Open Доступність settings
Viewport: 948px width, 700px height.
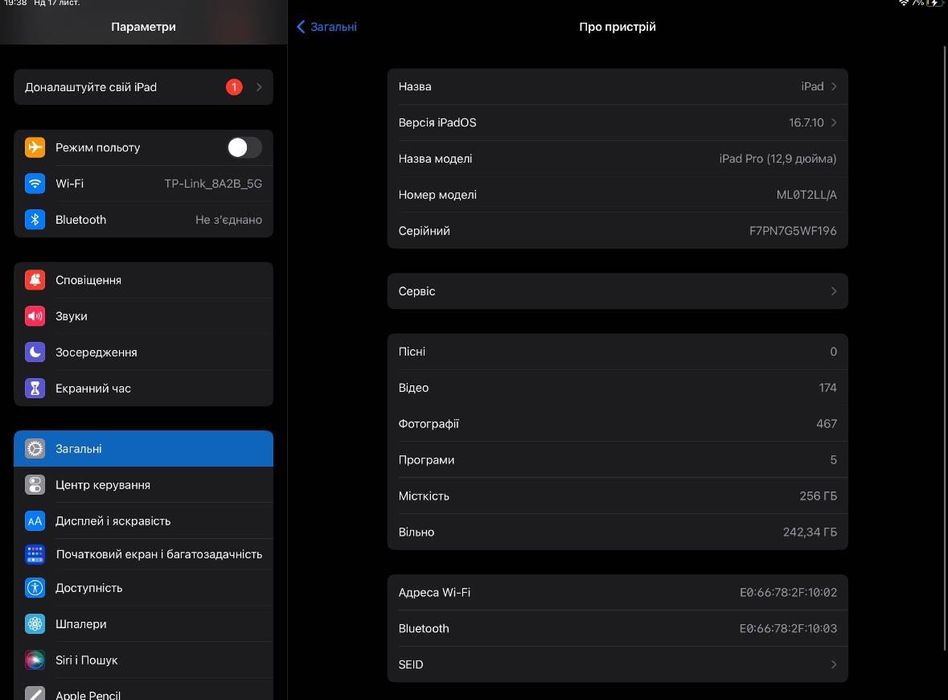coord(143,588)
